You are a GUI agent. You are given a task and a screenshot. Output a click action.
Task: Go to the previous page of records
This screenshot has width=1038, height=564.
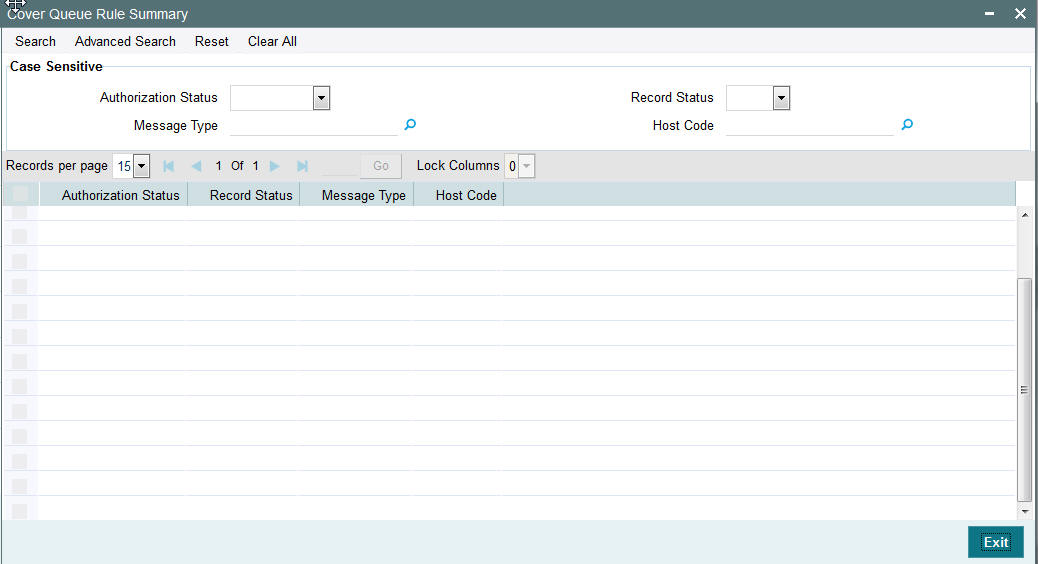point(196,166)
